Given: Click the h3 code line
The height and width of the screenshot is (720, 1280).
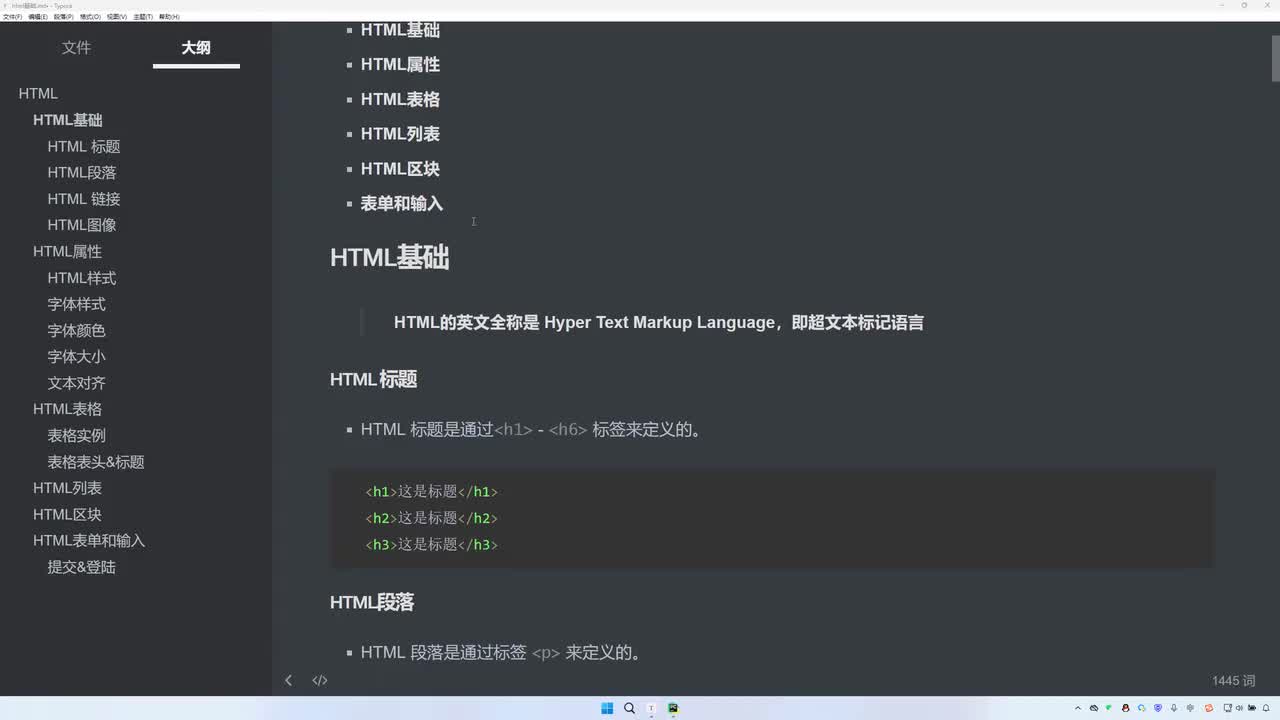Looking at the screenshot, I should click(431, 545).
